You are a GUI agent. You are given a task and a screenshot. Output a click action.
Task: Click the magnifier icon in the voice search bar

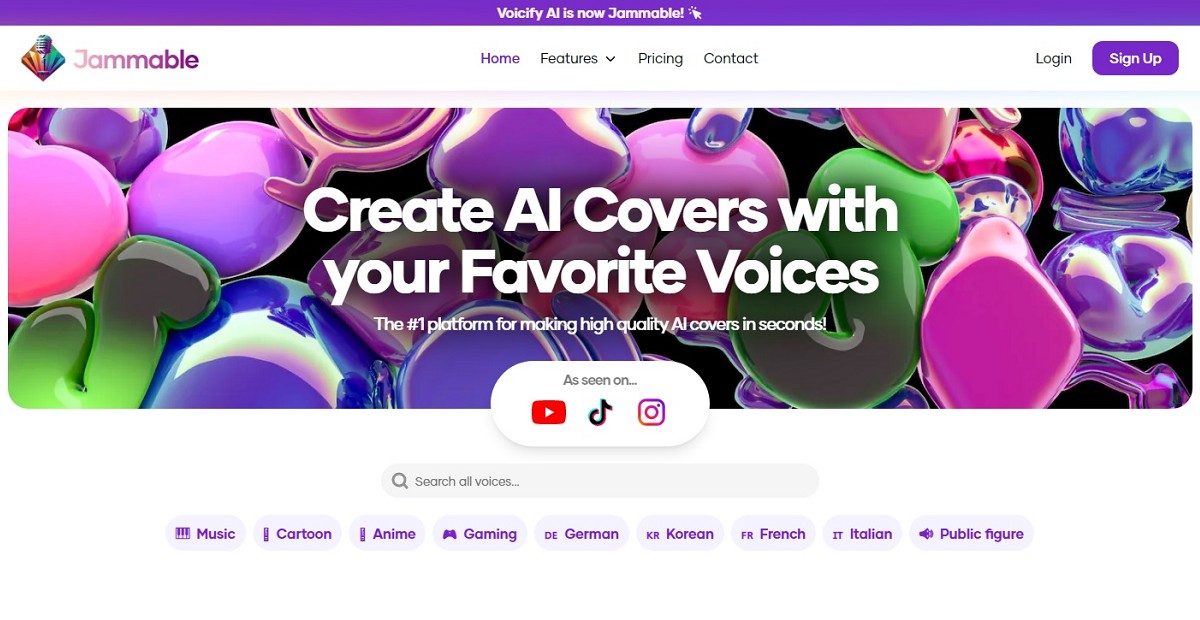(x=400, y=481)
